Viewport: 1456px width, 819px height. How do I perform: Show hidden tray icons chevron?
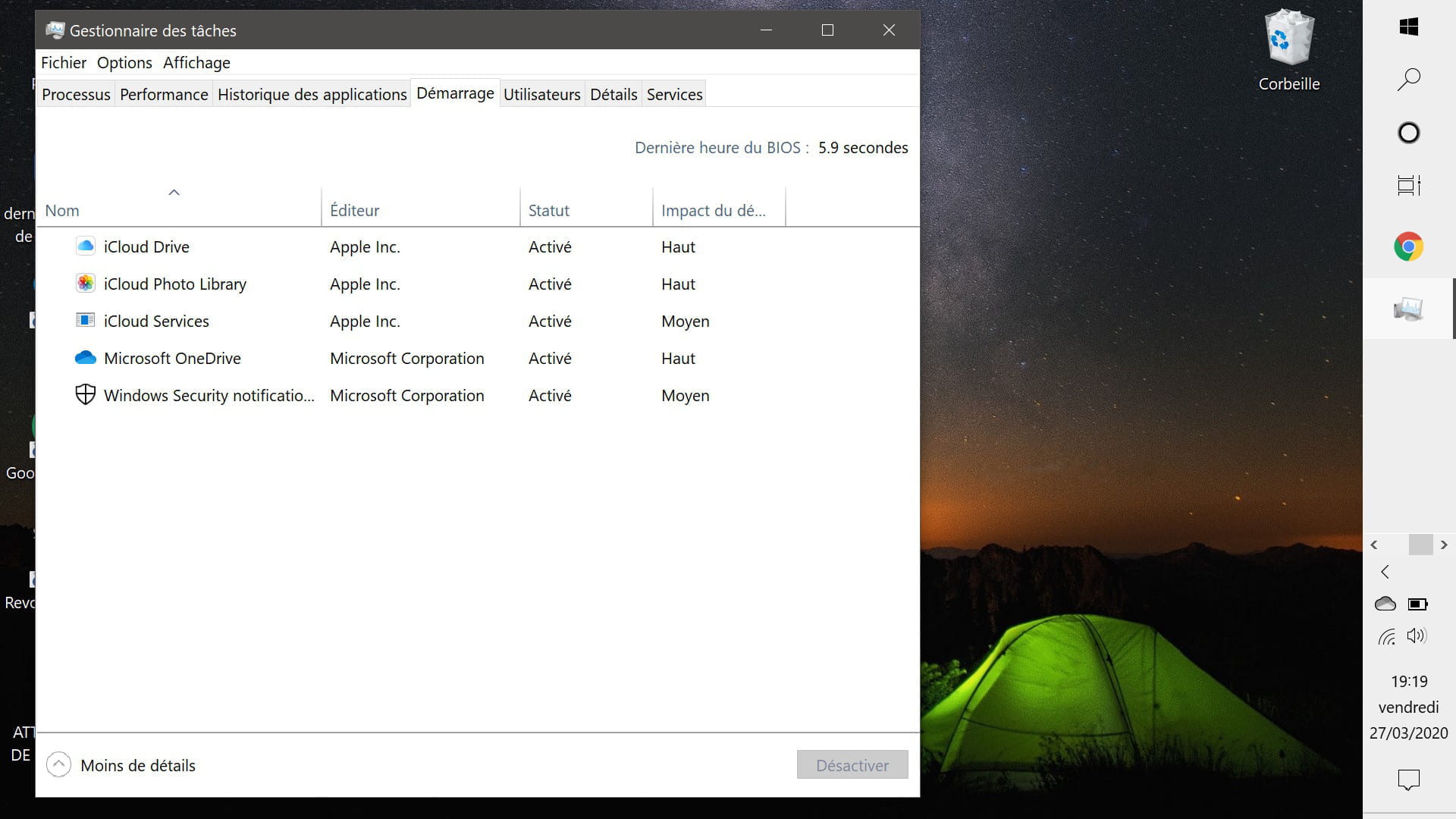[x=1385, y=572]
